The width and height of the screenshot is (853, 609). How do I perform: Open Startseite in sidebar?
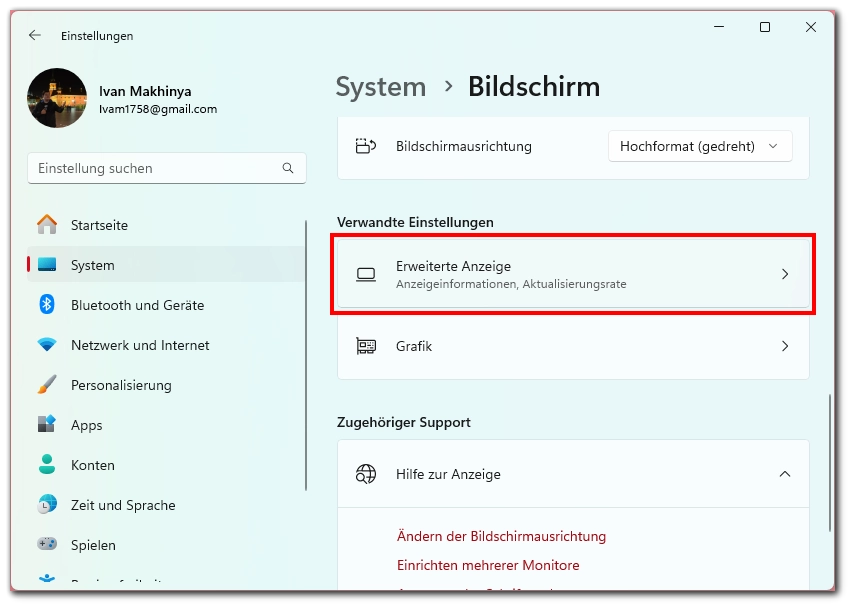coord(166,225)
